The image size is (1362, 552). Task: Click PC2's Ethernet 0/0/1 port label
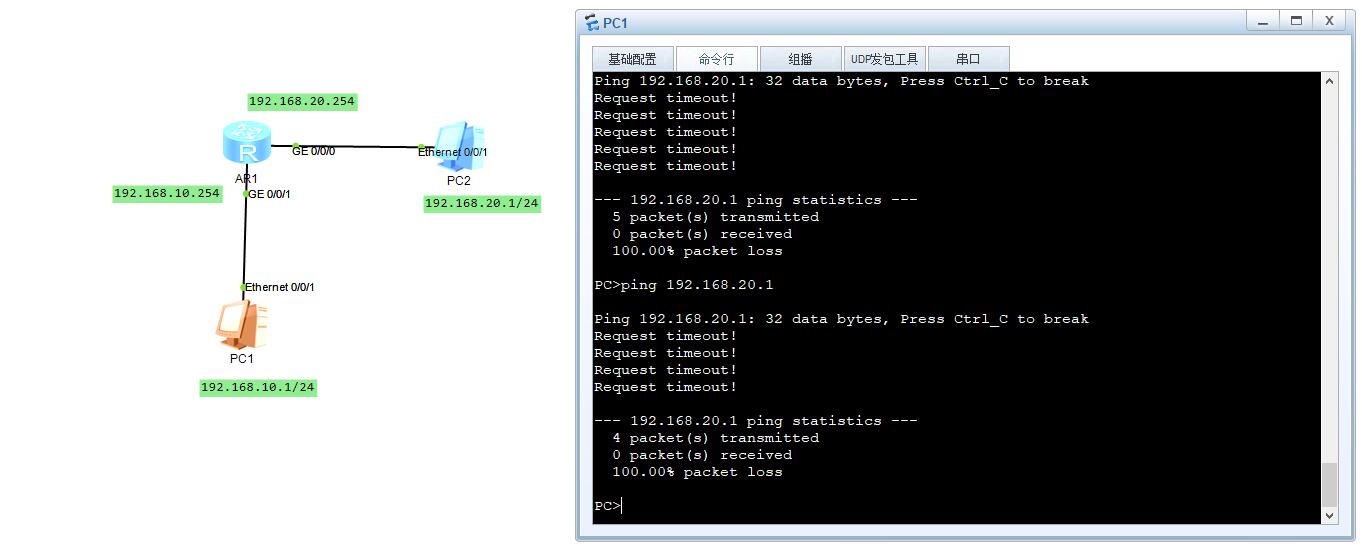tap(453, 152)
